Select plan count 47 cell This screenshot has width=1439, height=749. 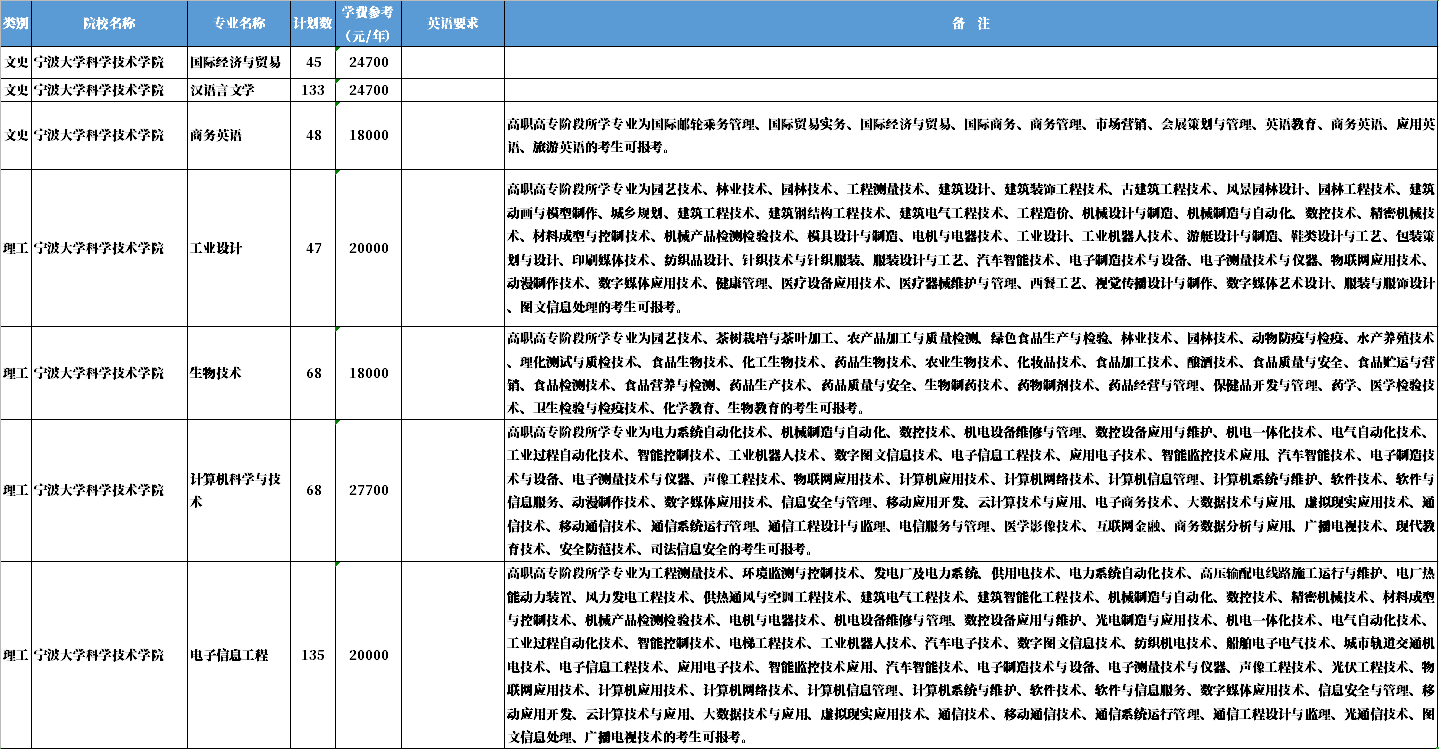[313, 248]
